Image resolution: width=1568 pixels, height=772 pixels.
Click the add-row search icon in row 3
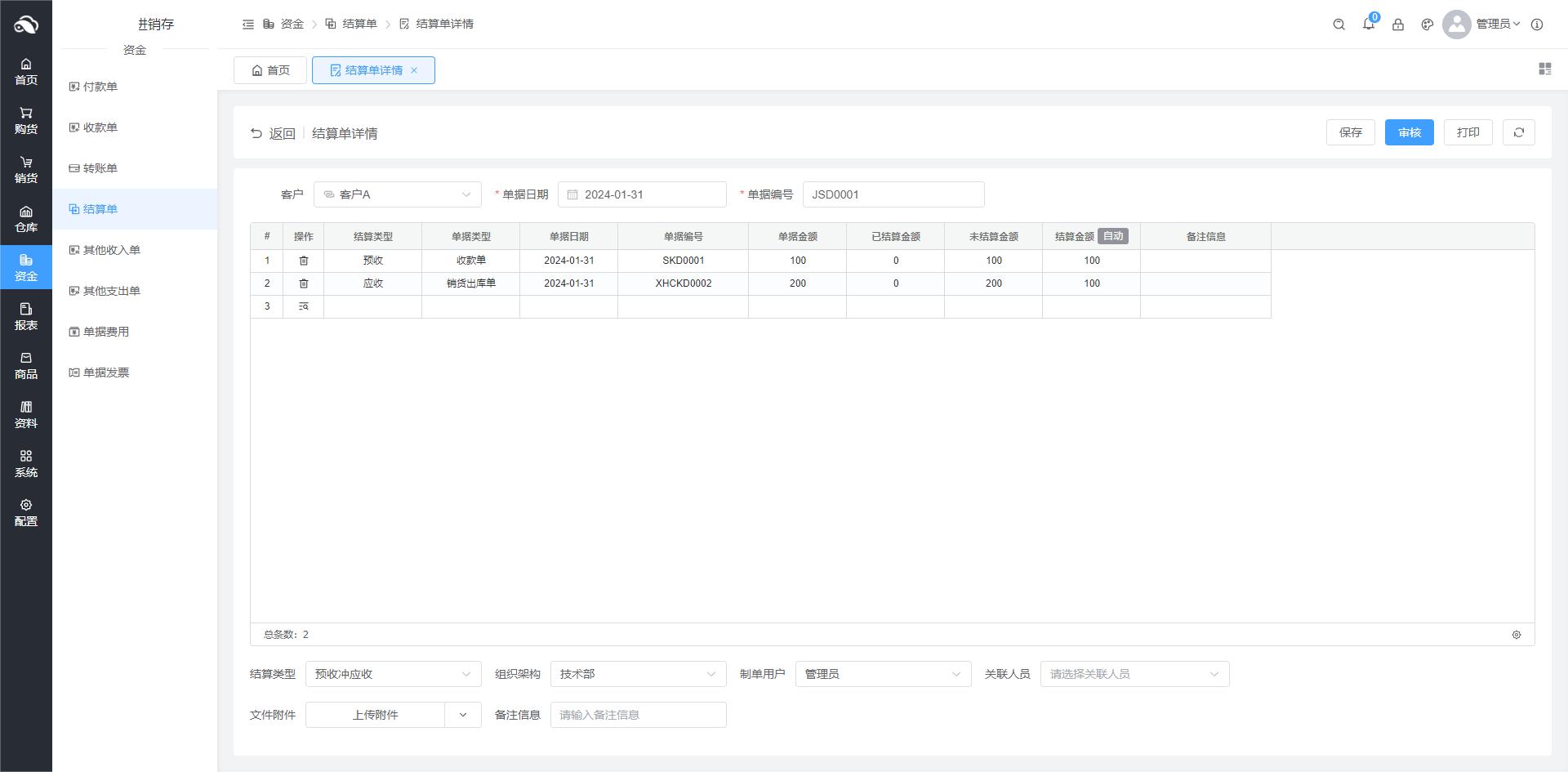pyautogui.click(x=304, y=306)
